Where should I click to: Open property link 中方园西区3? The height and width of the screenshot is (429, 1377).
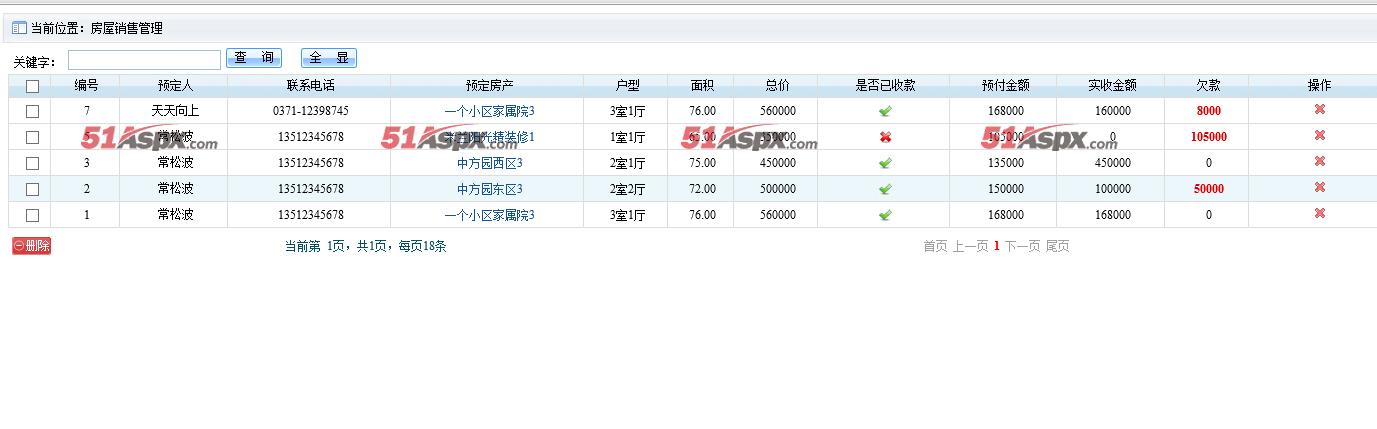pyautogui.click(x=489, y=163)
